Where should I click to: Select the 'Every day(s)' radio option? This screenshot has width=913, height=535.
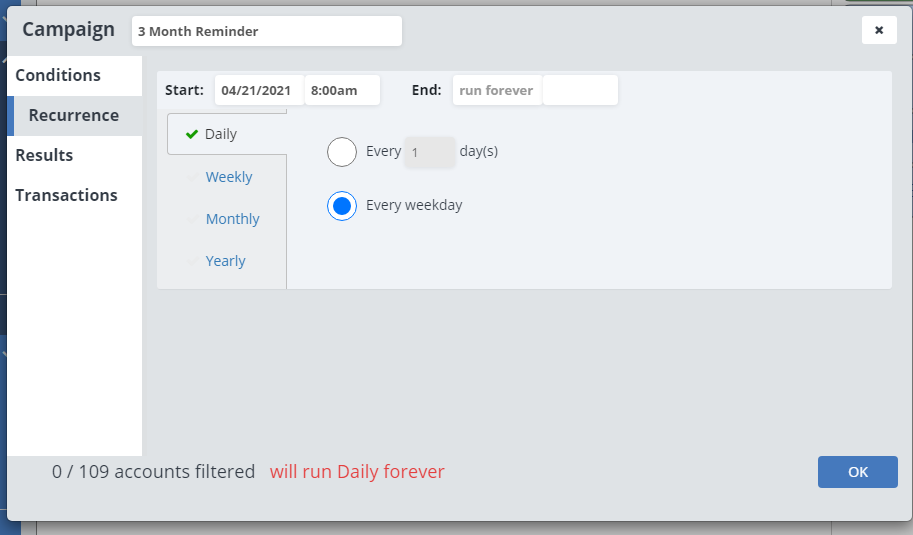tap(342, 152)
